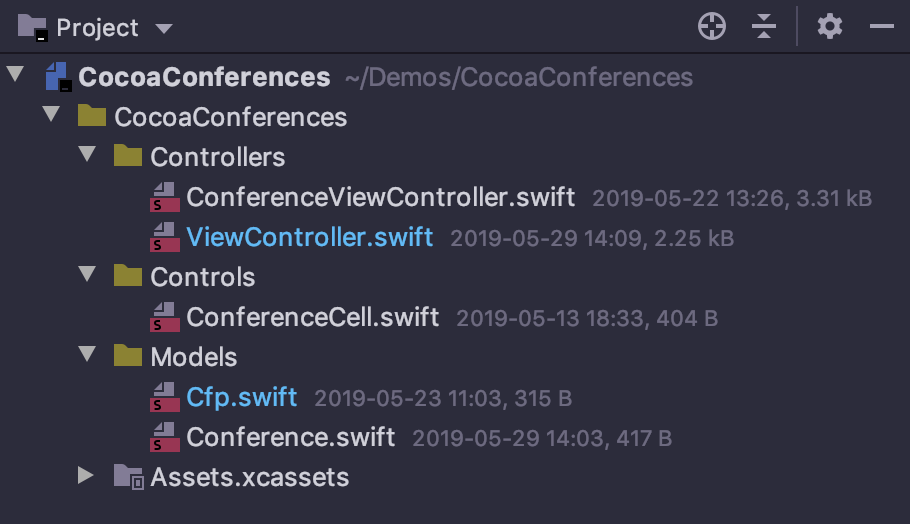Click the Assets.xcassets folder icon
This screenshot has width=910, height=524.
click(x=129, y=477)
